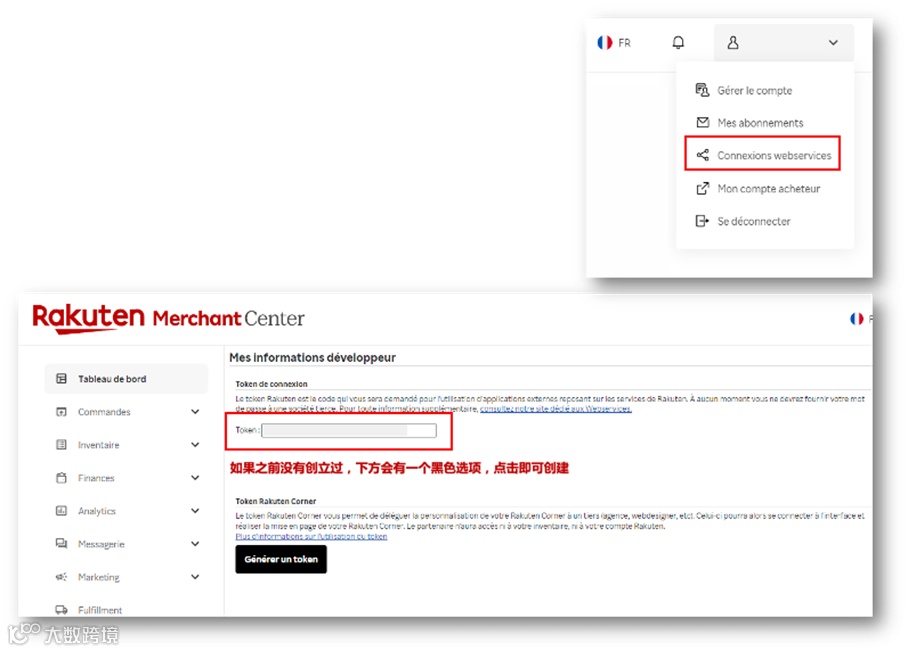The image size is (908, 652).
Task: Open the Commandes sidebar item
Action: [104, 412]
